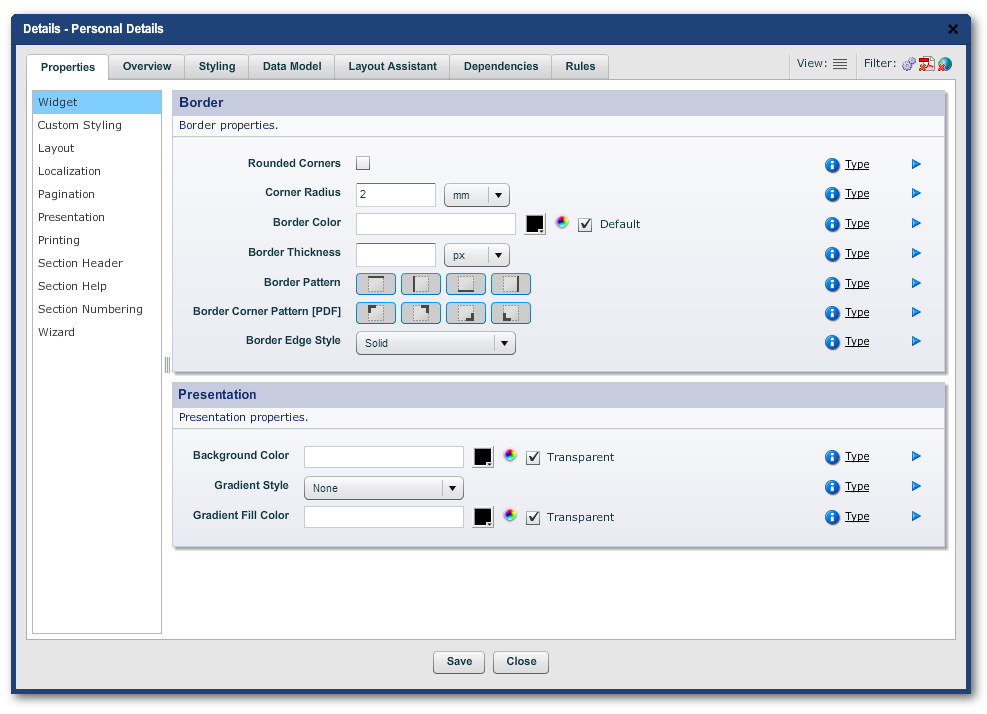This screenshot has height=714, width=987.
Task: Open info icon for Border Color
Action: pos(832,224)
